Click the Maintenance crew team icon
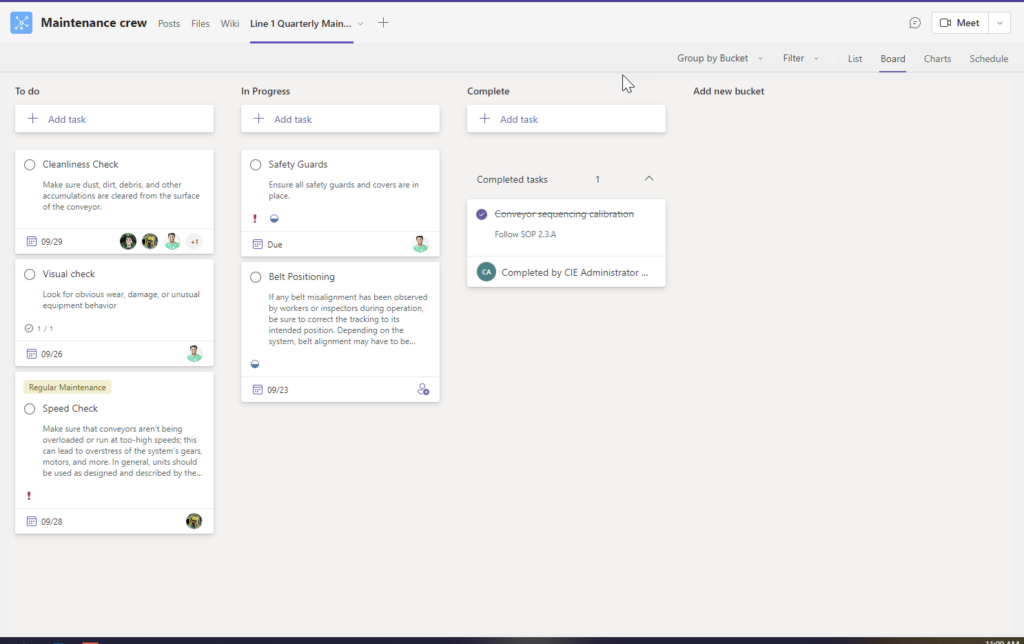 [21, 23]
